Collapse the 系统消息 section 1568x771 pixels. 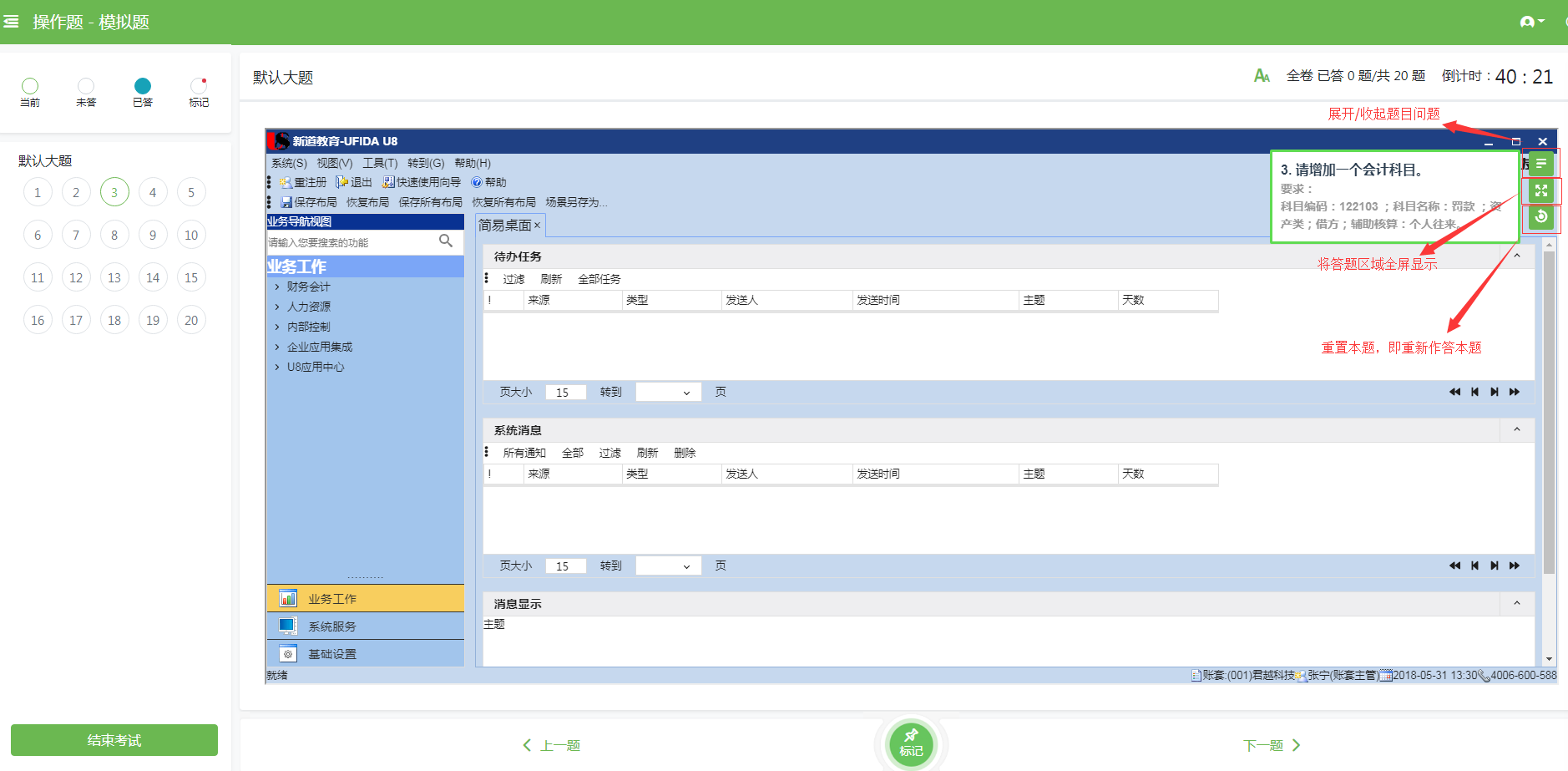(1517, 429)
